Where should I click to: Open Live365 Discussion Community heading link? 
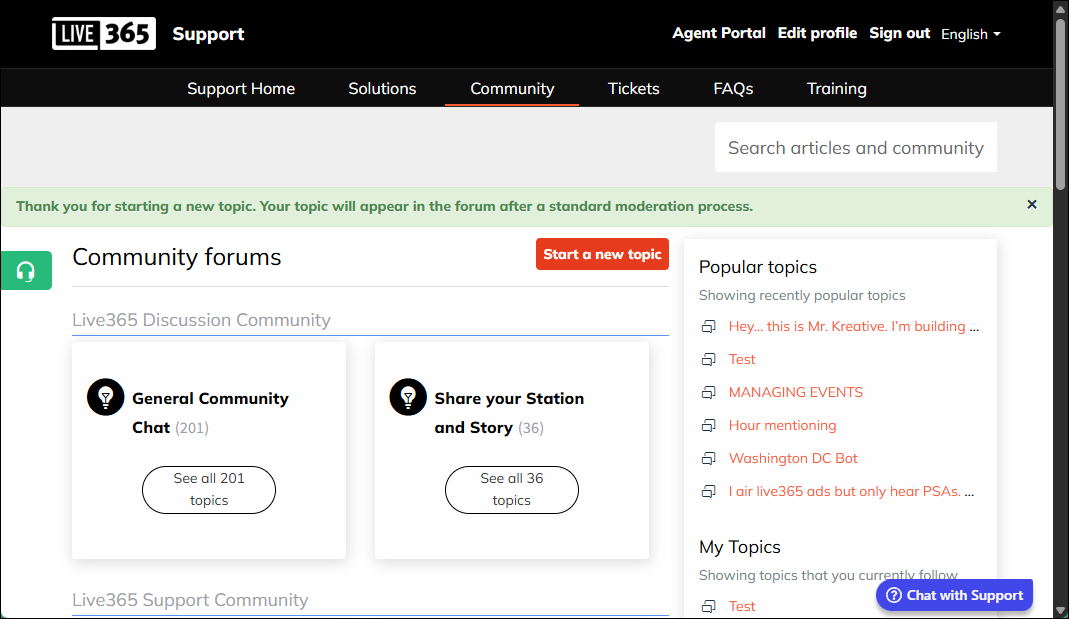click(202, 320)
